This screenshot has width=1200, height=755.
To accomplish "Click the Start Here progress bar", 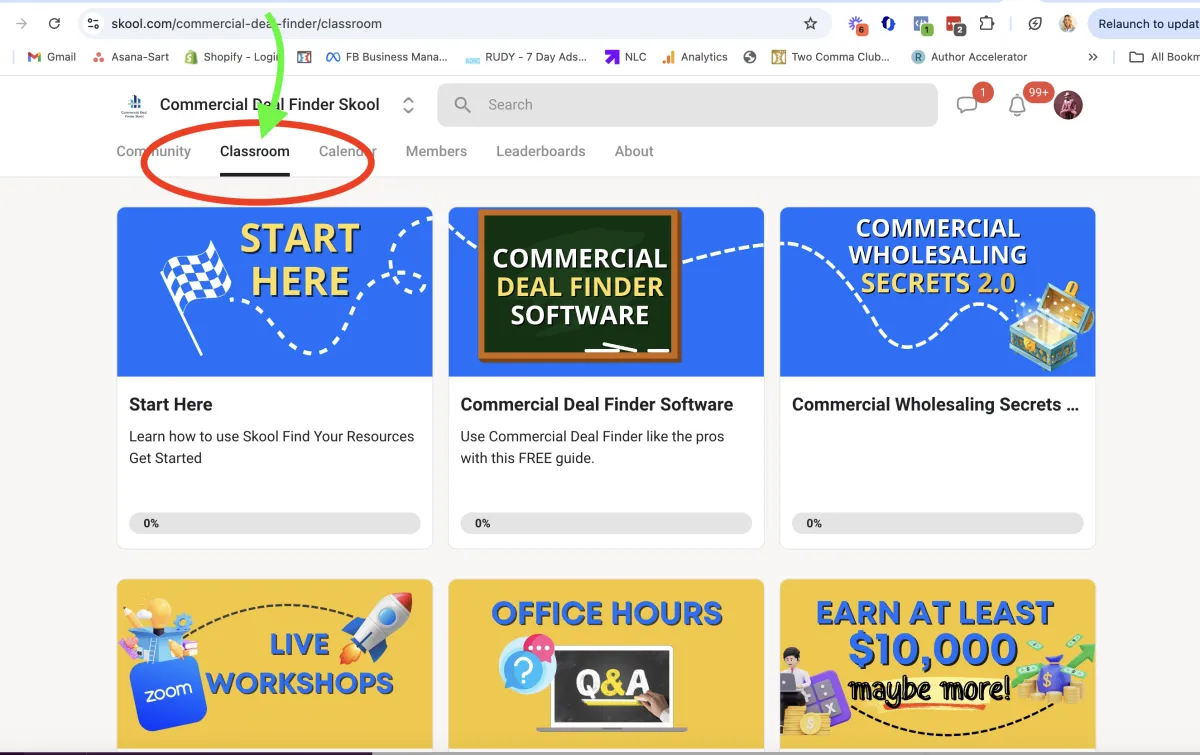I will pos(275,523).
